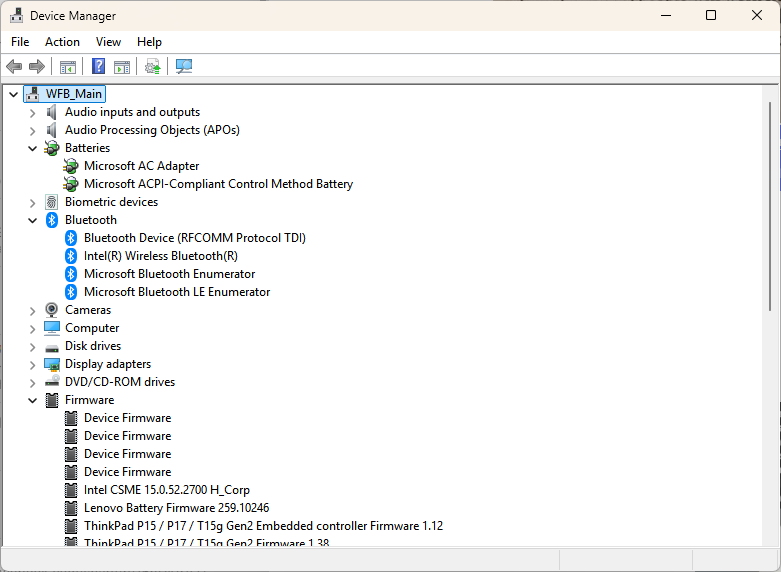Image resolution: width=781 pixels, height=572 pixels.
Task: Click Bluetooth icon beside Intel(R) Wireless Bluetooth(R)
Action: [x=71, y=256]
